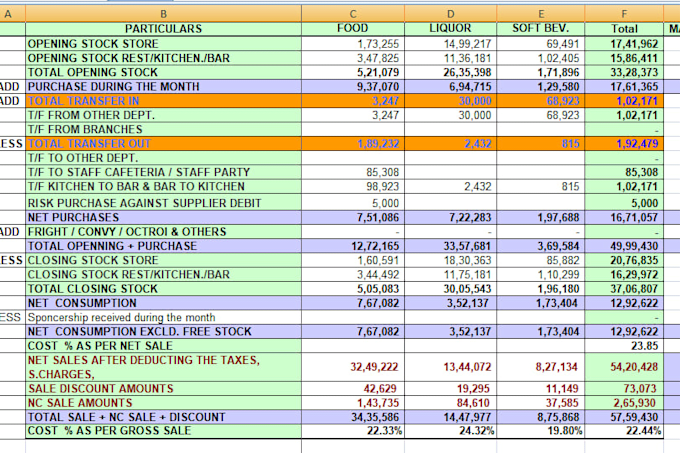
Task: Select NC SALE AMOUNTS label cell
Action: point(163,403)
